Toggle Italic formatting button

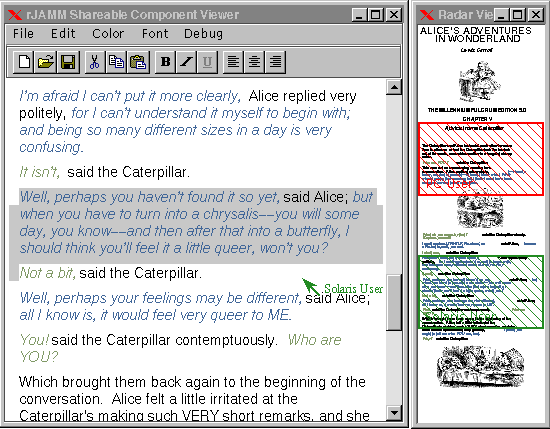pos(186,62)
